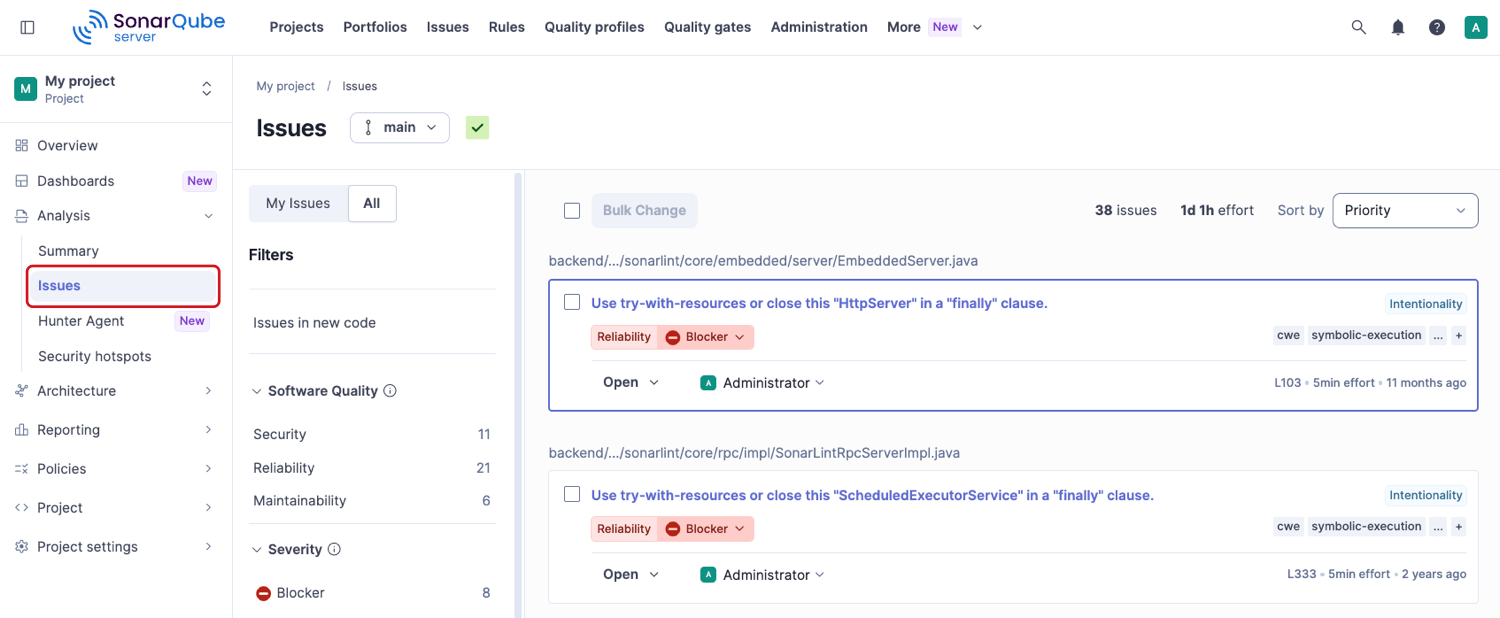The image size is (1500, 618).
Task: Open the help question mark icon
Action: click(1437, 27)
